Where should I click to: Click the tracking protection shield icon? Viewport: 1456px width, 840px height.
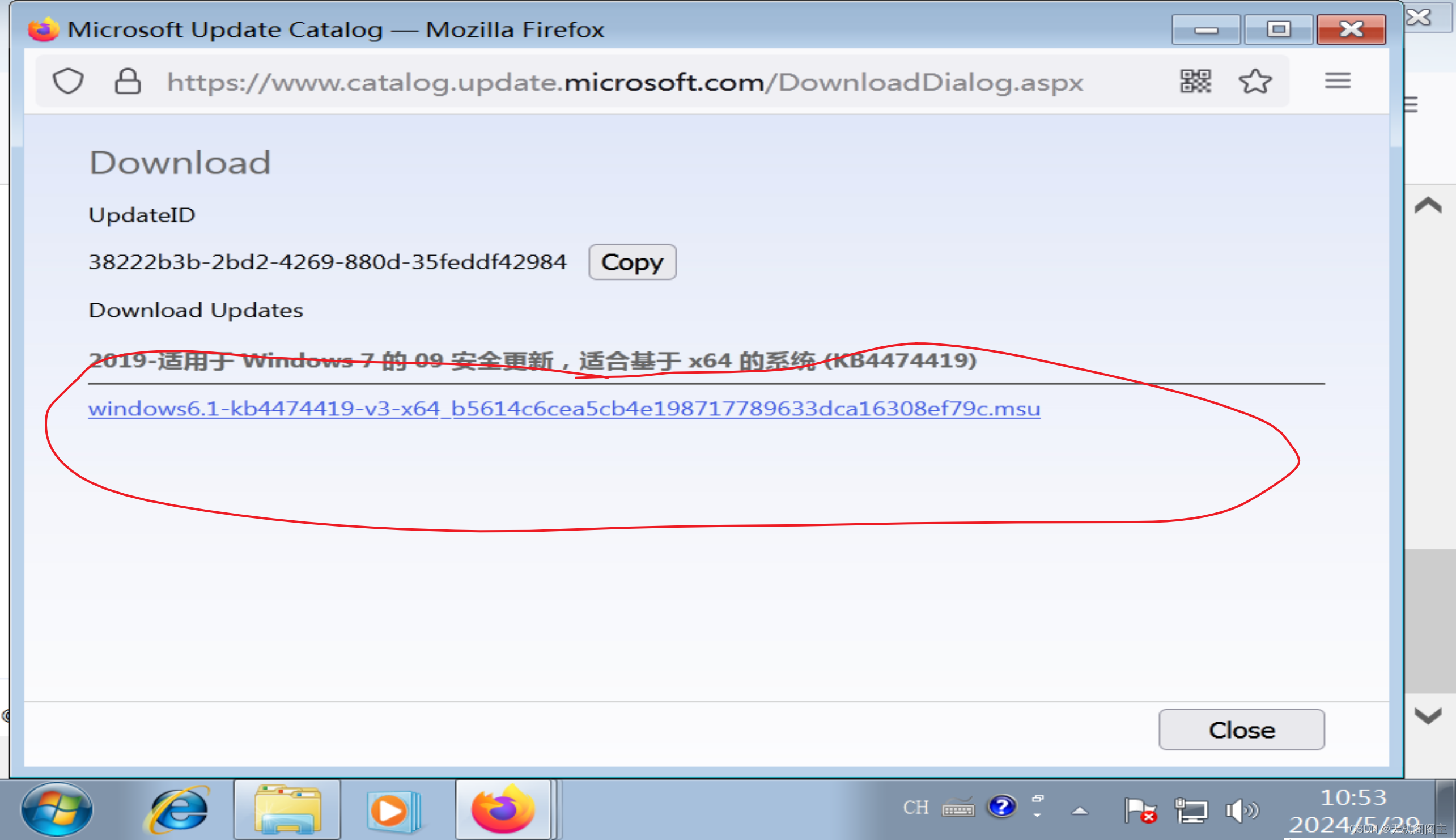coord(68,82)
